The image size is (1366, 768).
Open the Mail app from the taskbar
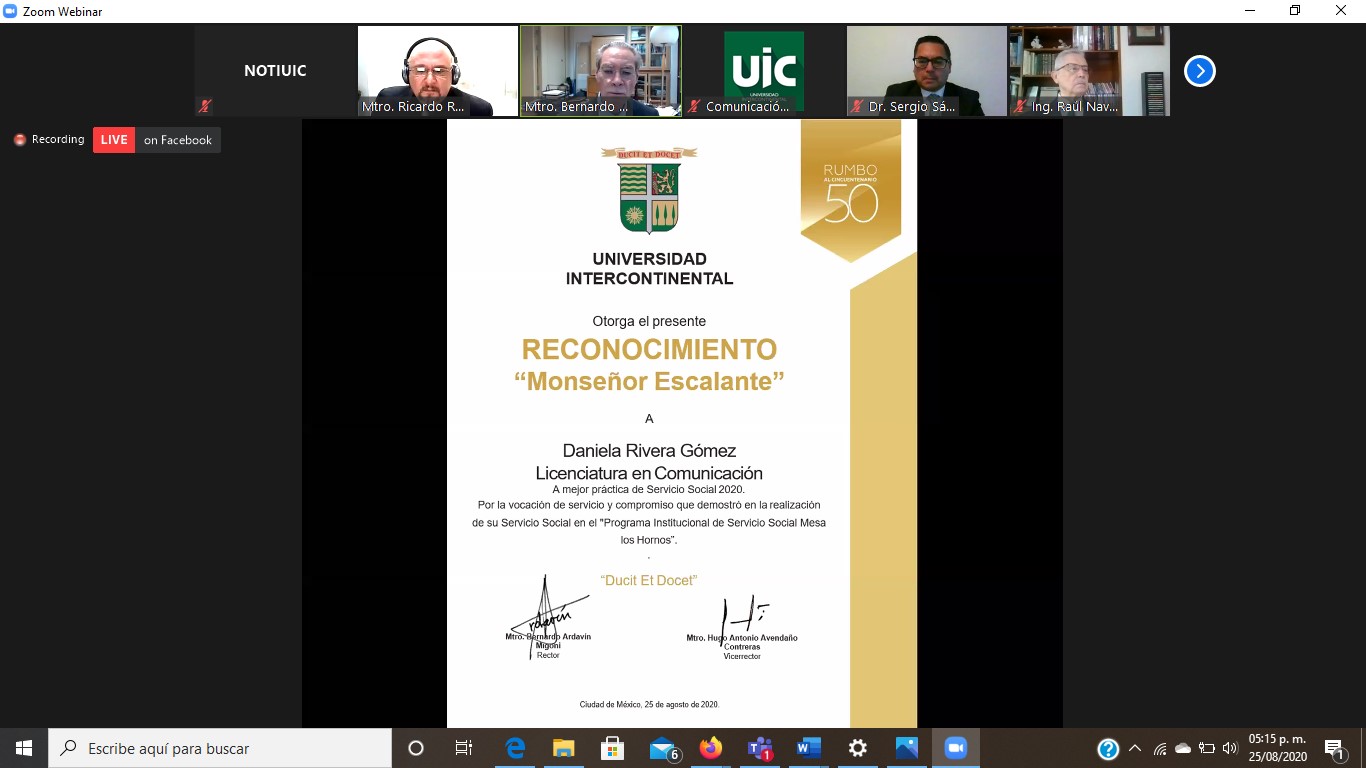pos(662,748)
